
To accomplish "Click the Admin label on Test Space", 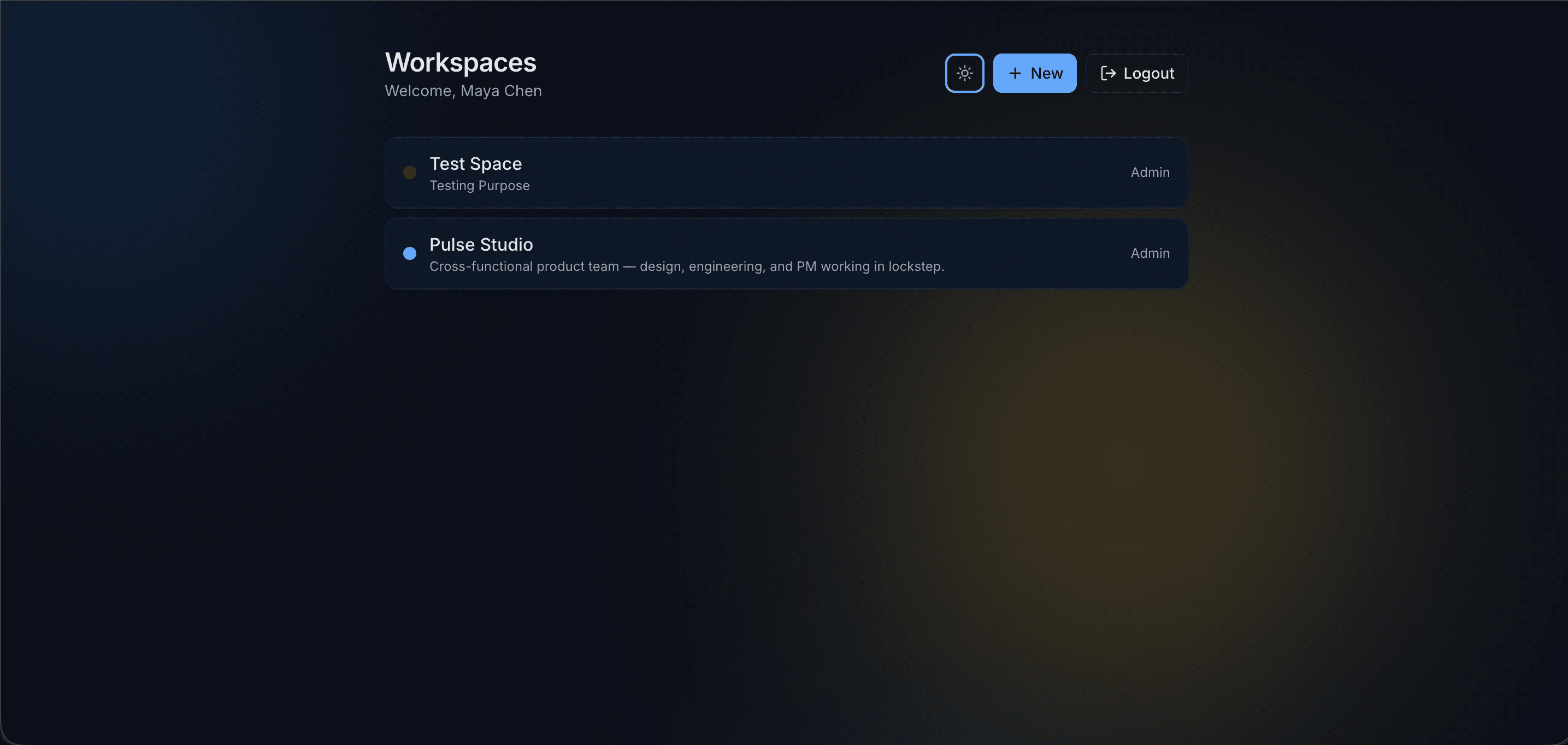I will click(1150, 173).
